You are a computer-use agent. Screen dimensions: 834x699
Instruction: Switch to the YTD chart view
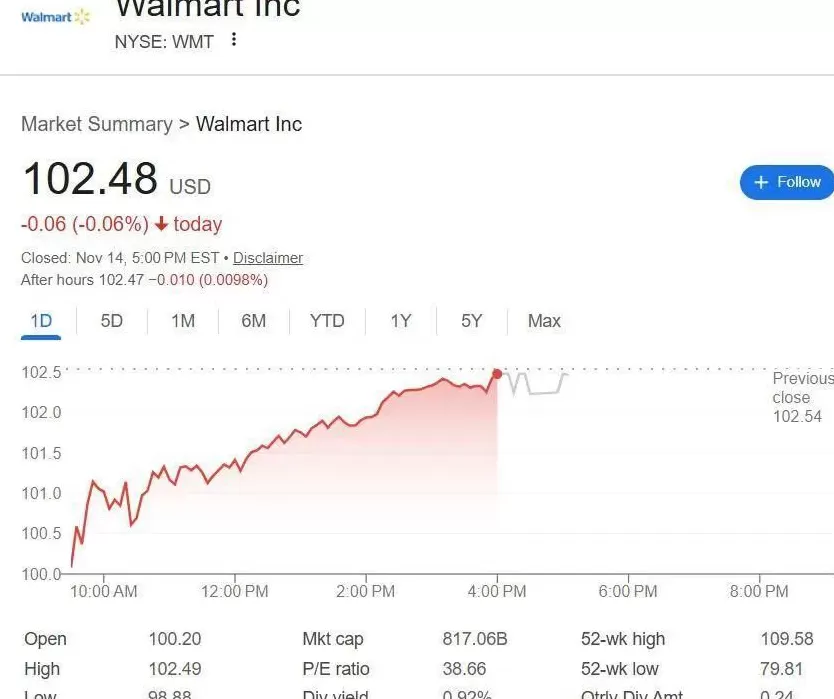[x=326, y=321]
